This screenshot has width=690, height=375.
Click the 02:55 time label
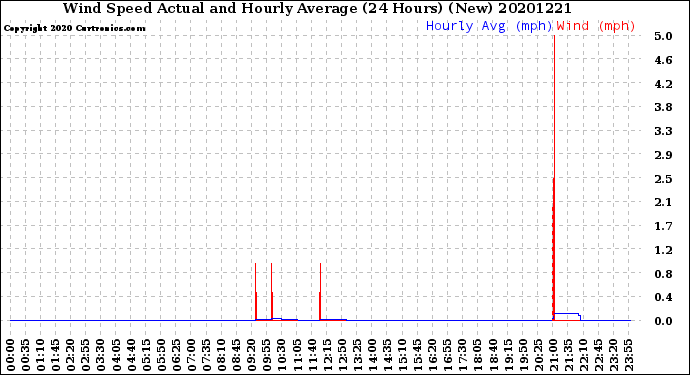[86, 355]
